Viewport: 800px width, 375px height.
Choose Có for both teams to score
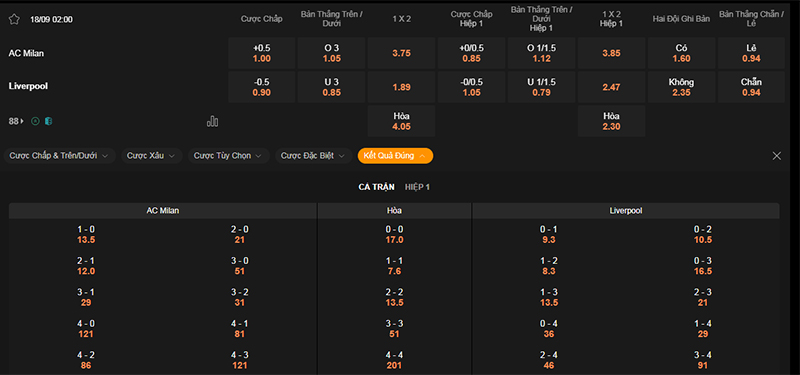point(682,53)
